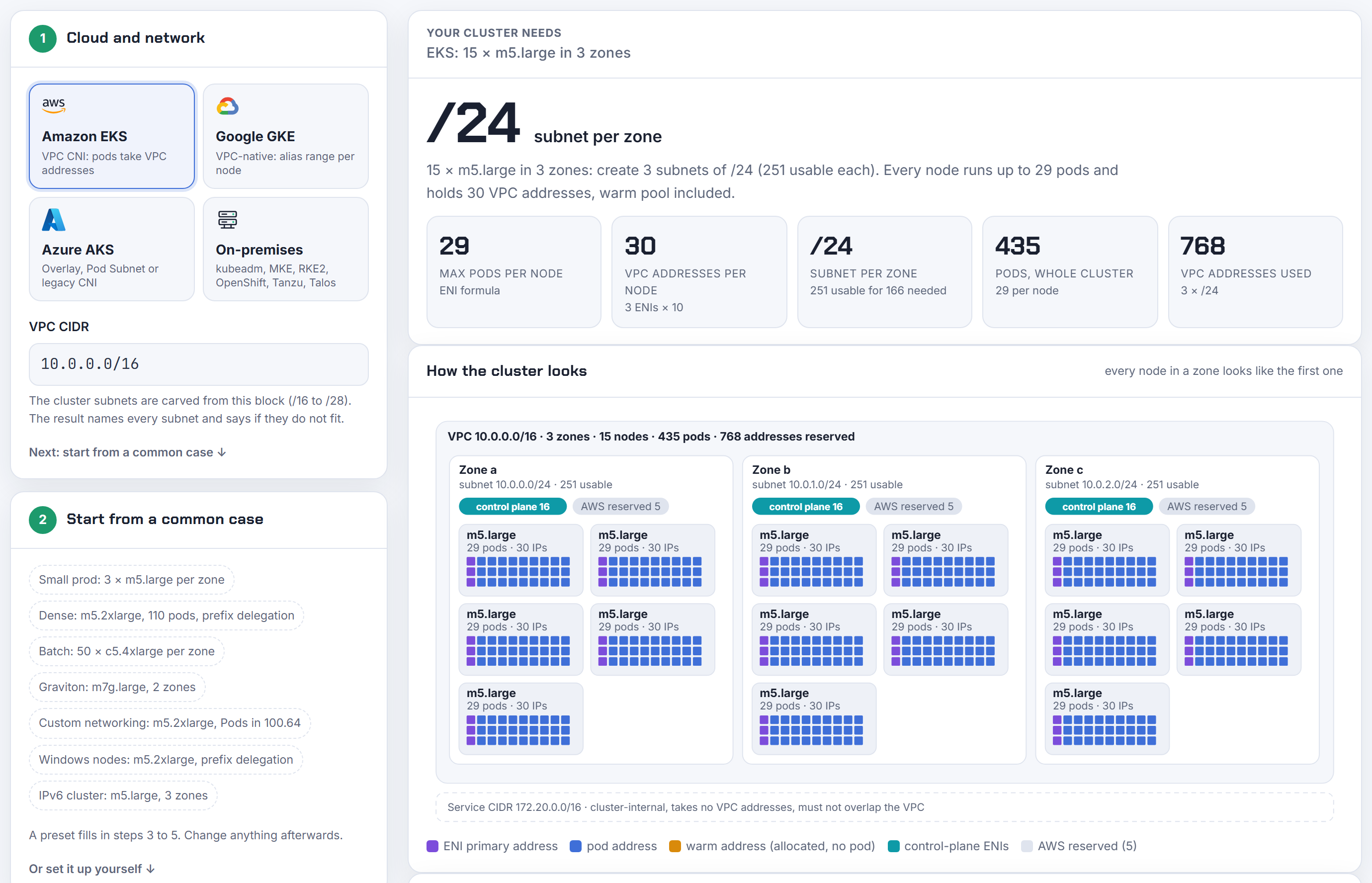The width and height of the screenshot is (1372, 883).
Task: Click the Azure logo icon
Action: pyautogui.click(x=54, y=220)
